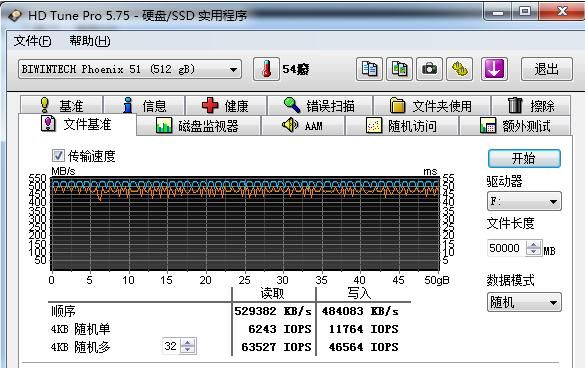This screenshot has width=585, height=368.
Task: Click the 54 degree temperature reading
Action: [x=295, y=69]
